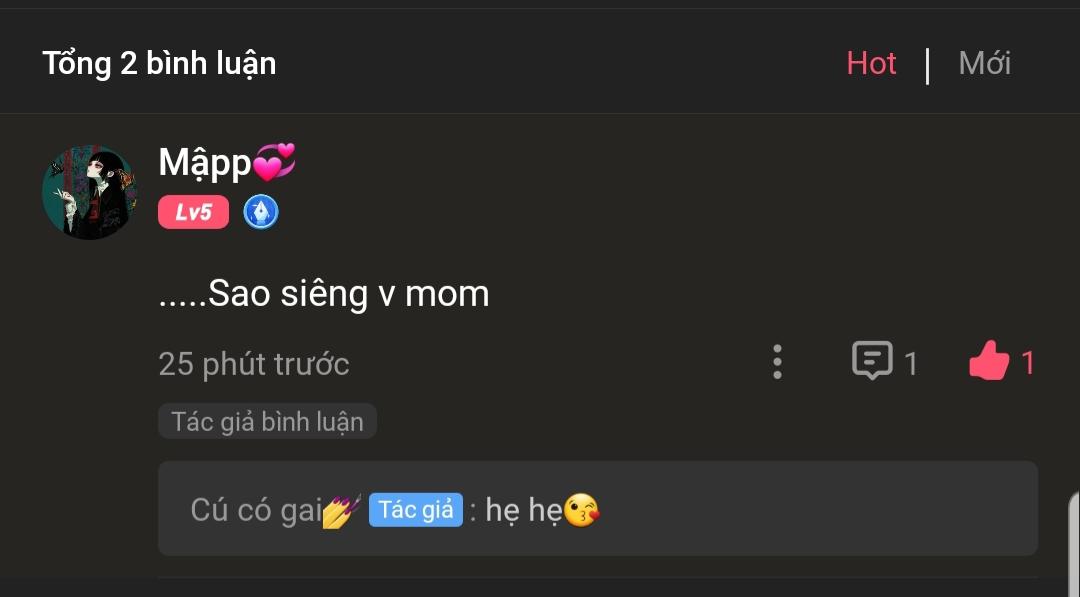Click the like count number

click(1028, 363)
